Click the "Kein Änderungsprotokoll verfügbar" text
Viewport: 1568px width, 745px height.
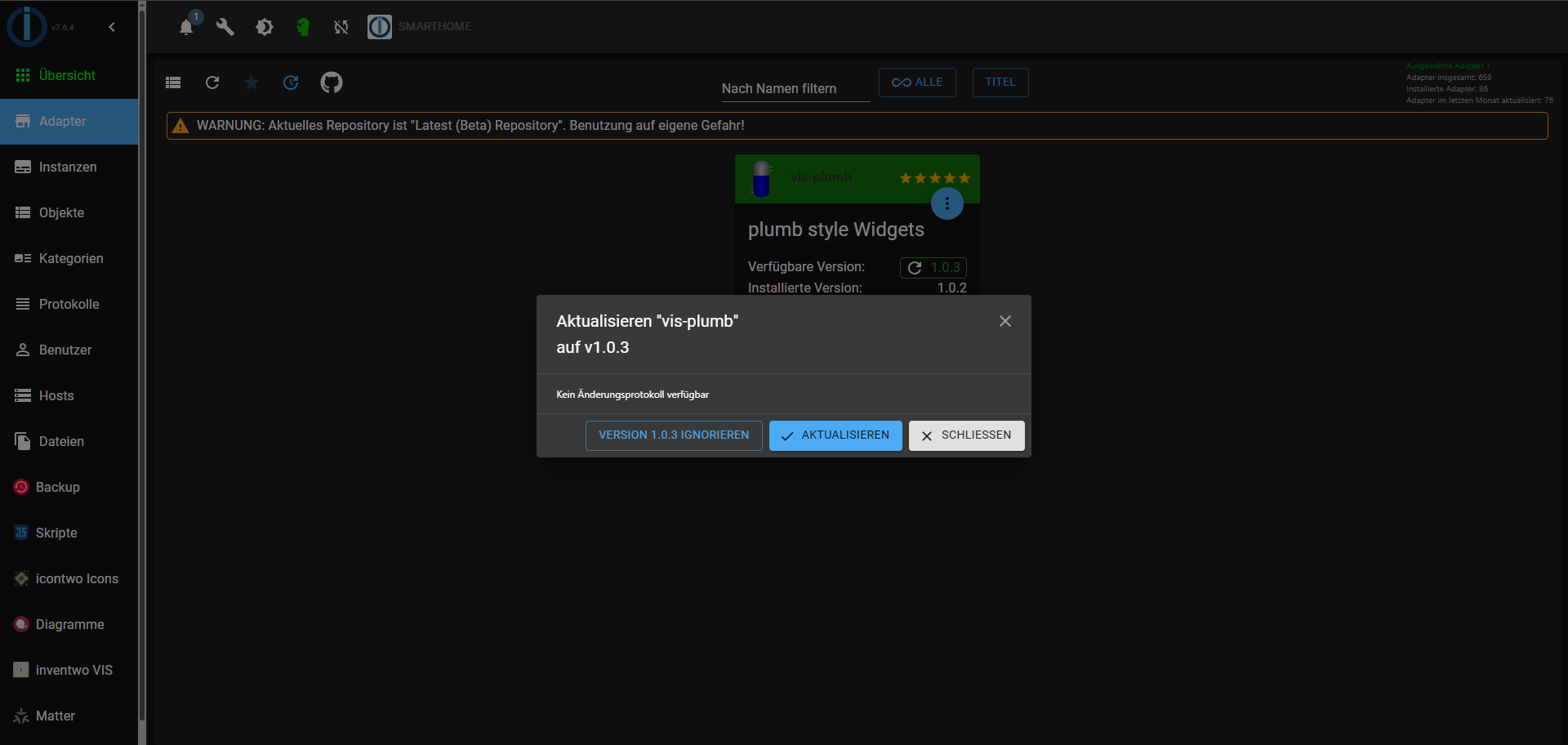(x=633, y=395)
